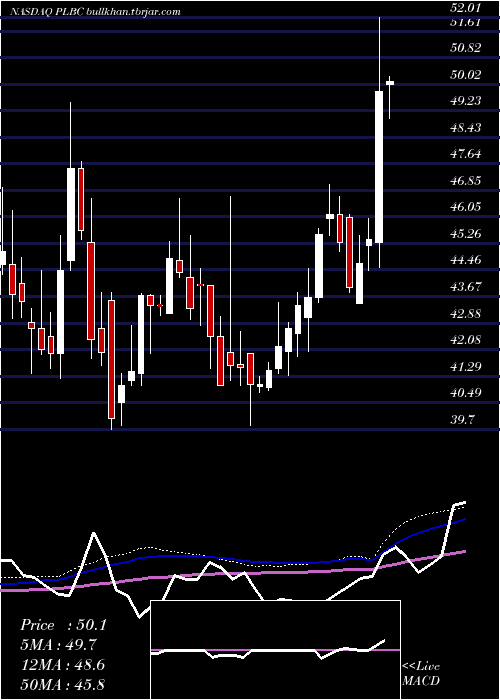500x700 pixels.
Task: Click the 5MA : 49.7 readout
Action: point(58,645)
